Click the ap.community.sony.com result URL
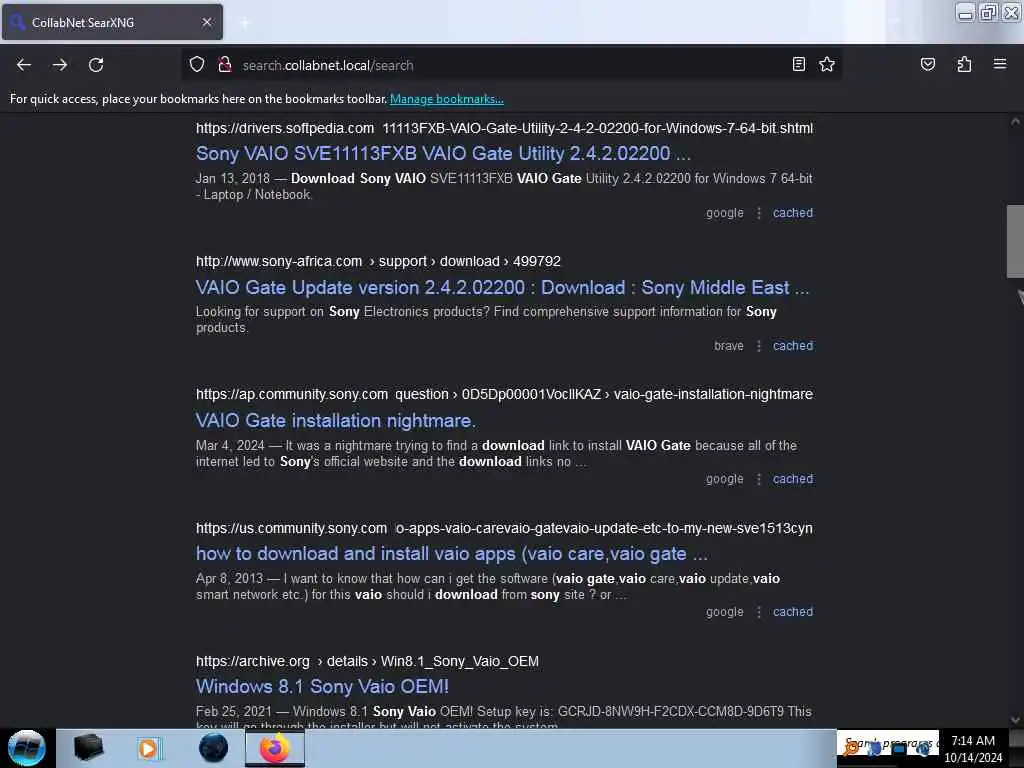Image resolution: width=1024 pixels, height=768 pixels. click(x=504, y=394)
